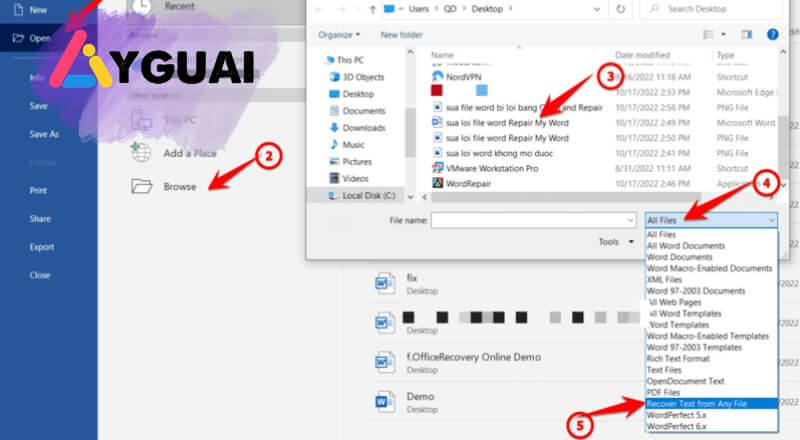Click the VMware Workstation Pro icon
800x440 pixels.
click(x=437, y=168)
